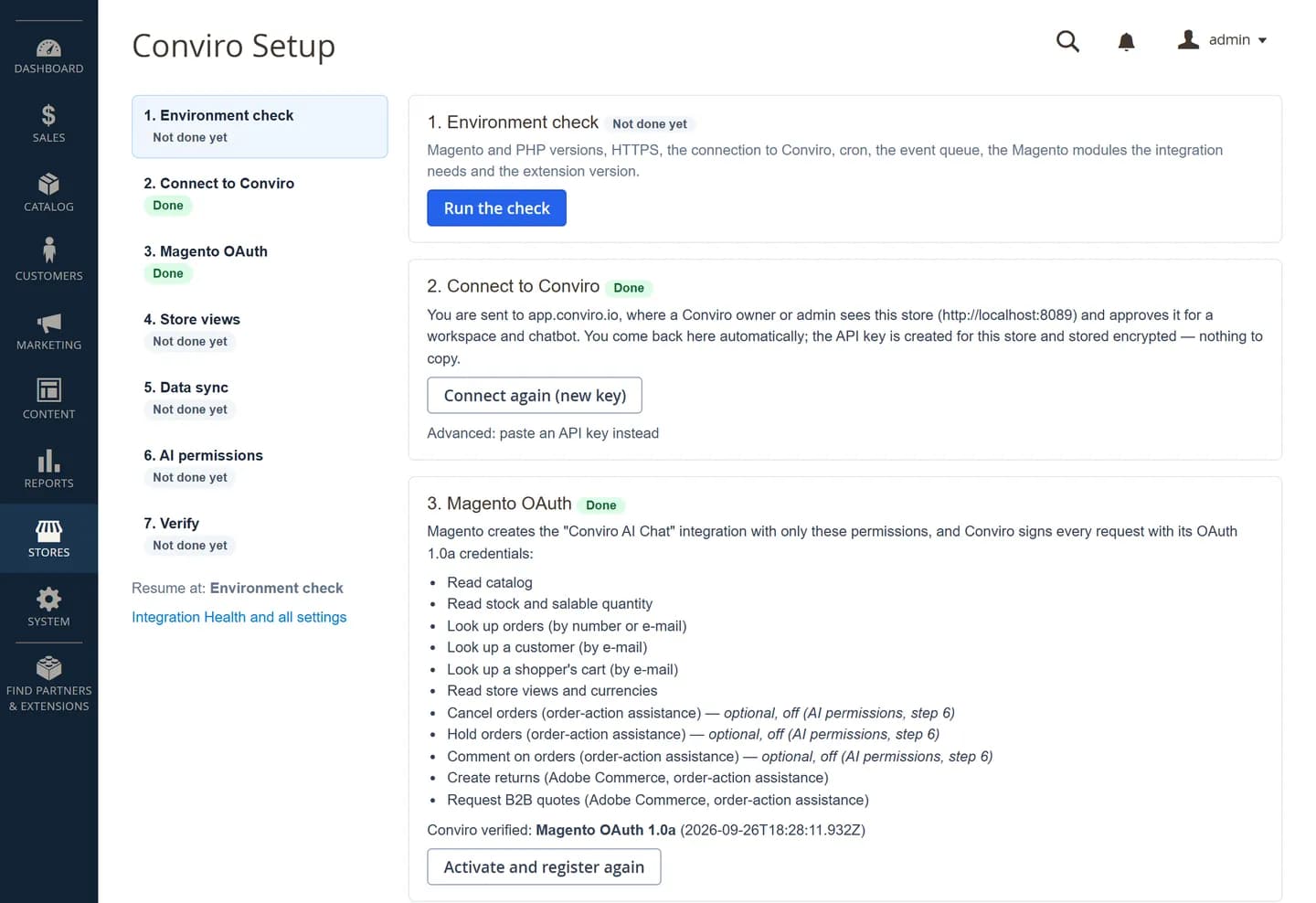
Task: Click Read stock and salable quantity item
Action: (550, 603)
